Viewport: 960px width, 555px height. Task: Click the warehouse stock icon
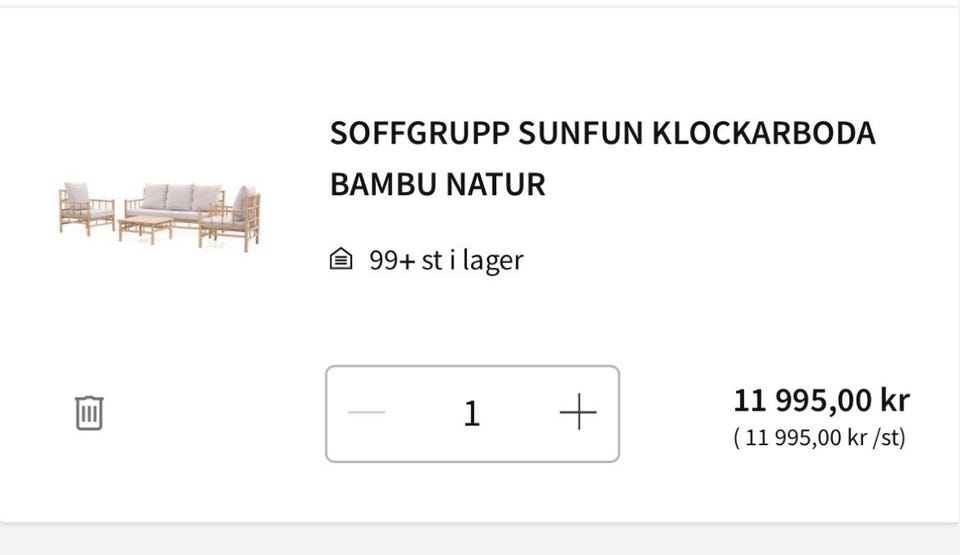click(341, 261)
